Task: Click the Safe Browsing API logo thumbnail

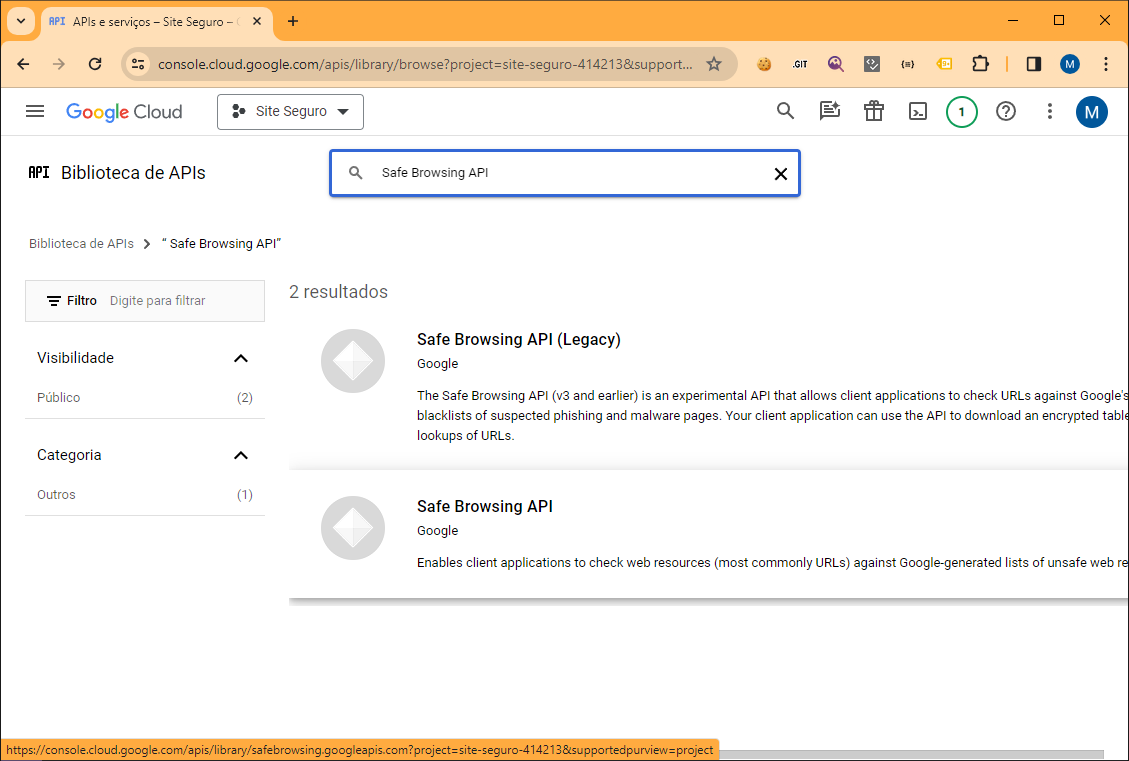Action: click(x=353, y=528)
